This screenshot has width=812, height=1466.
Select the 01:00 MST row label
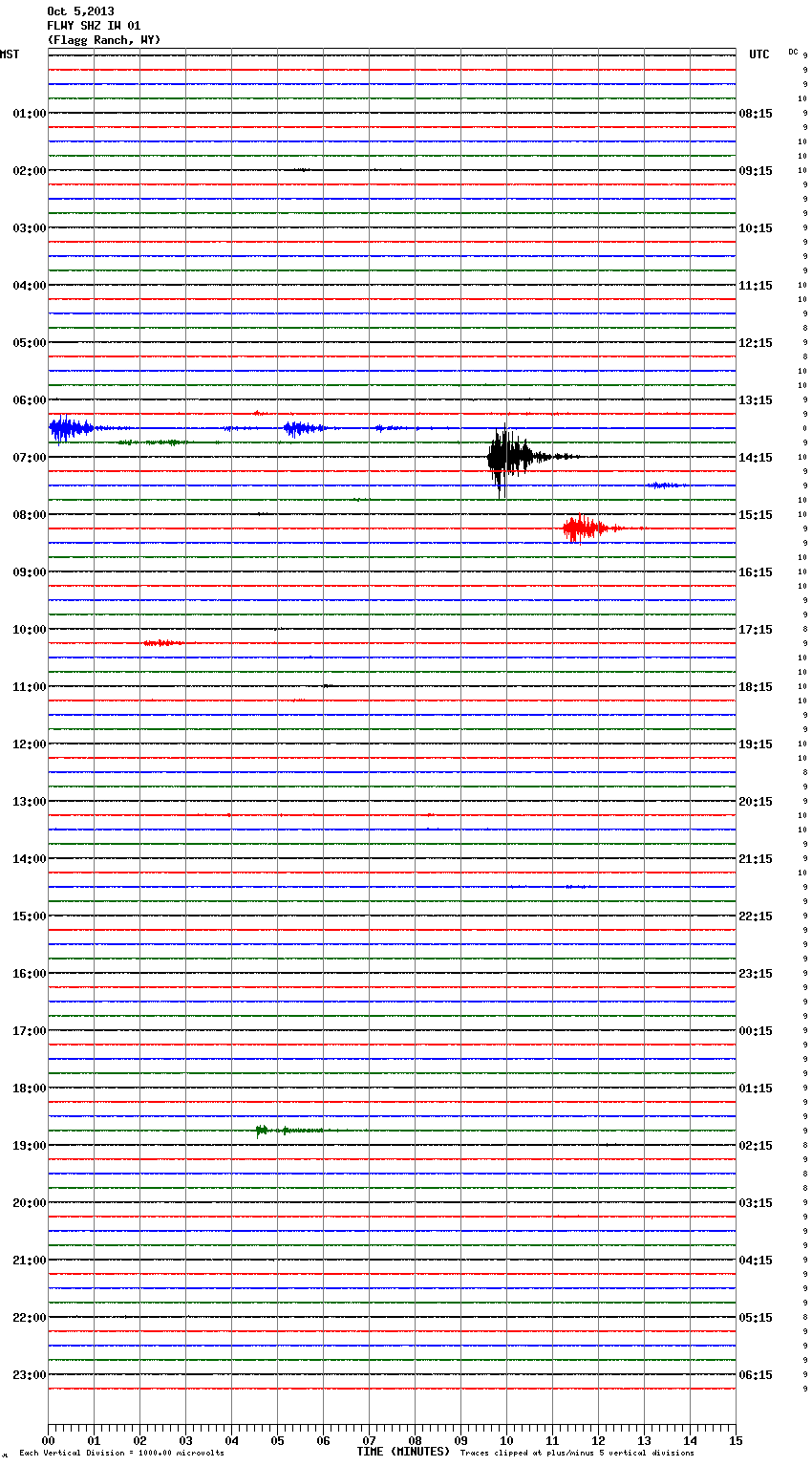[29, 114]
